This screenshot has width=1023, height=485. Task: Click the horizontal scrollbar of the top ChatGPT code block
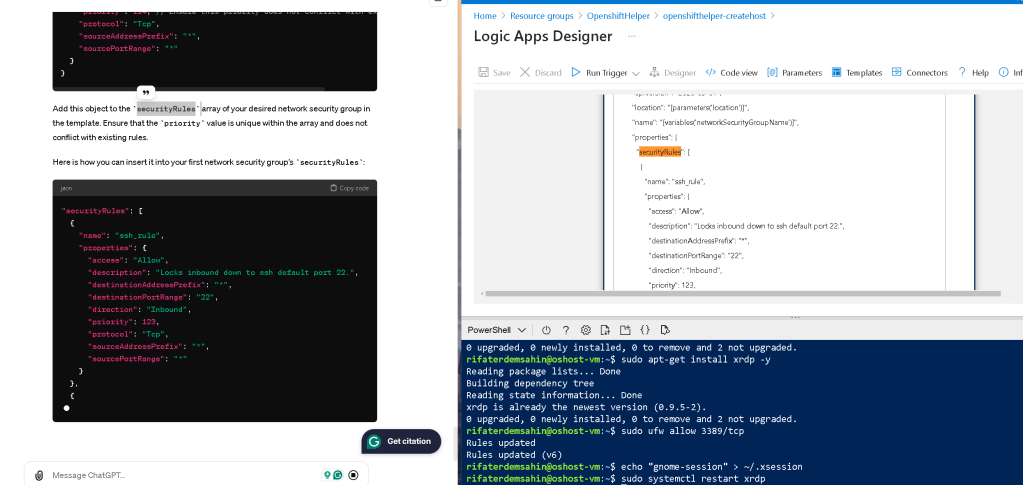(189, 88)
